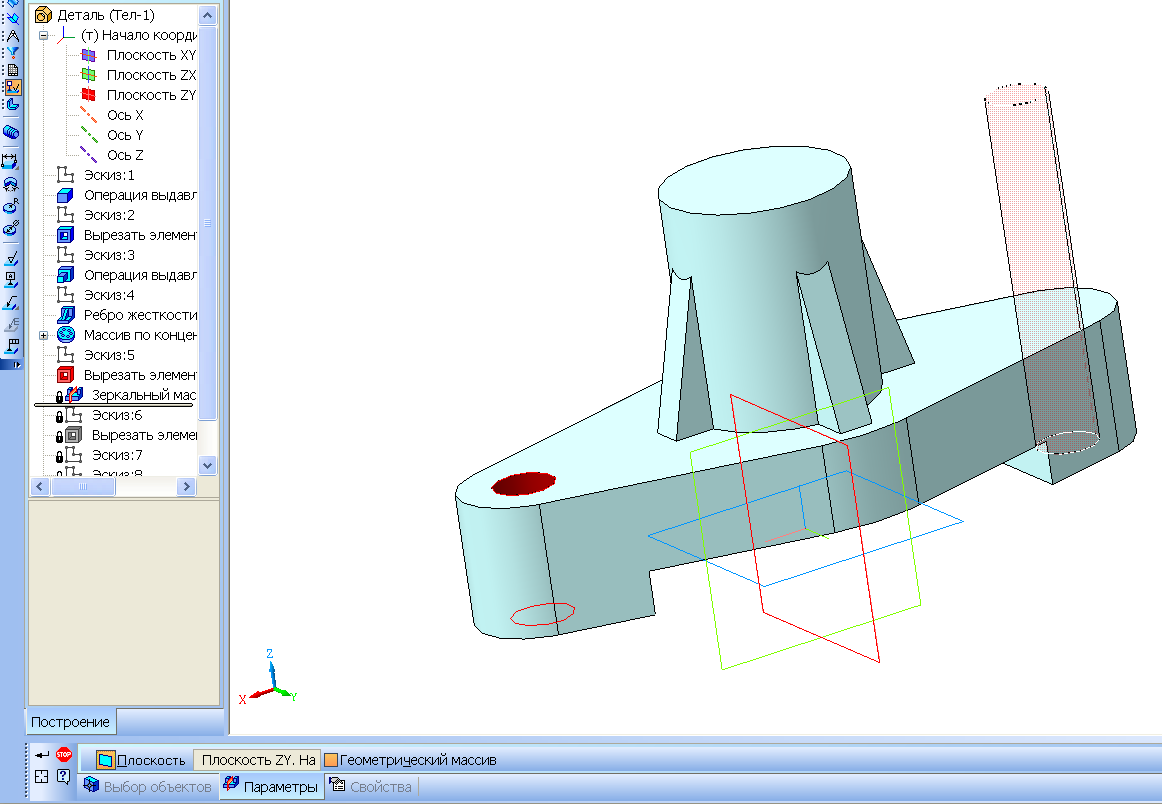The height and width of the screenshot is (804, 1162).
Task: Expand the Массив по концентрической сетке node
Action: click(43, 335)
